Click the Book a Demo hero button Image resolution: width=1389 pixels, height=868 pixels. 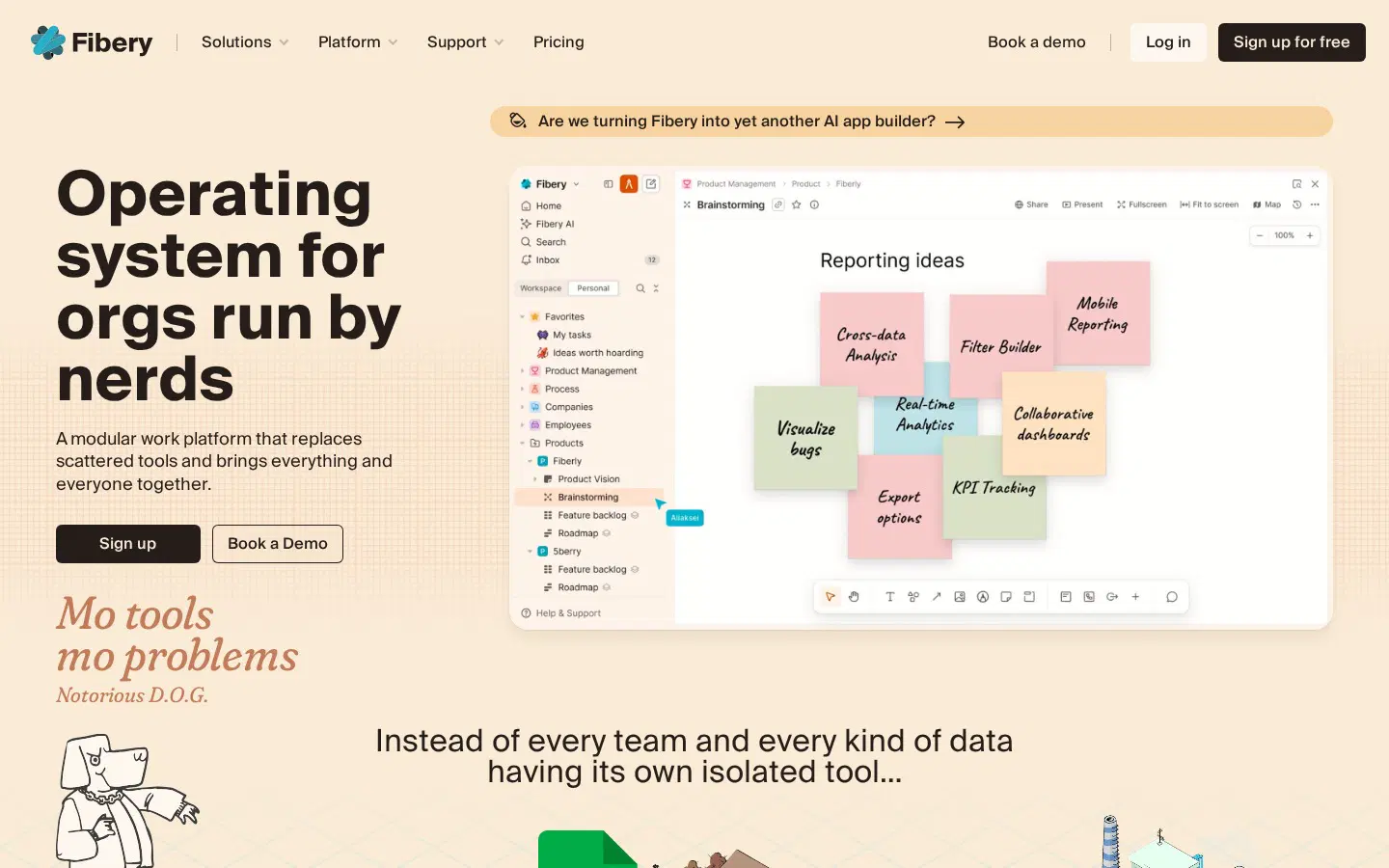click(278, 544)
